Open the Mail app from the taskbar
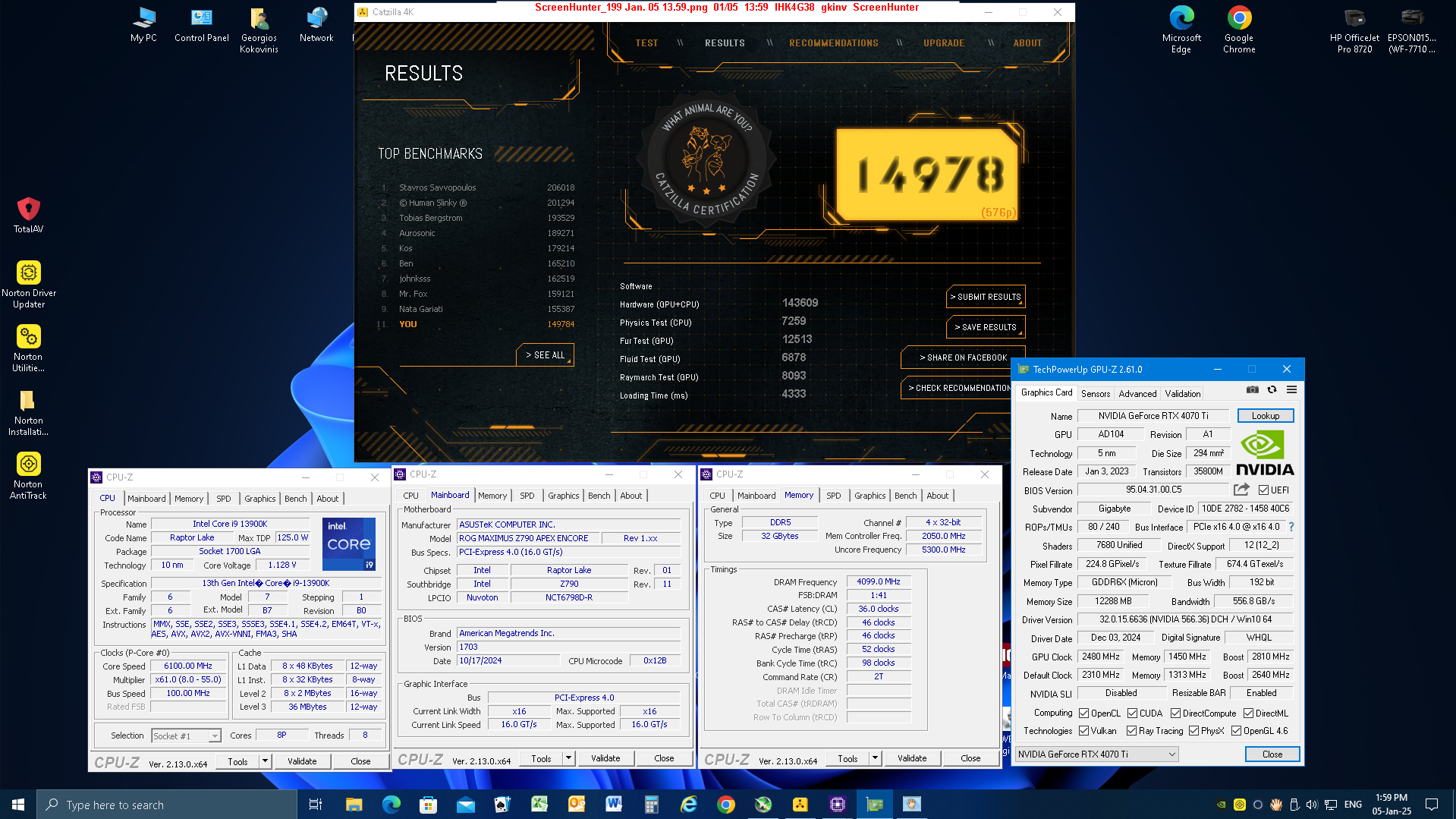The image size is (1456, 819). [x=465, y=805]
